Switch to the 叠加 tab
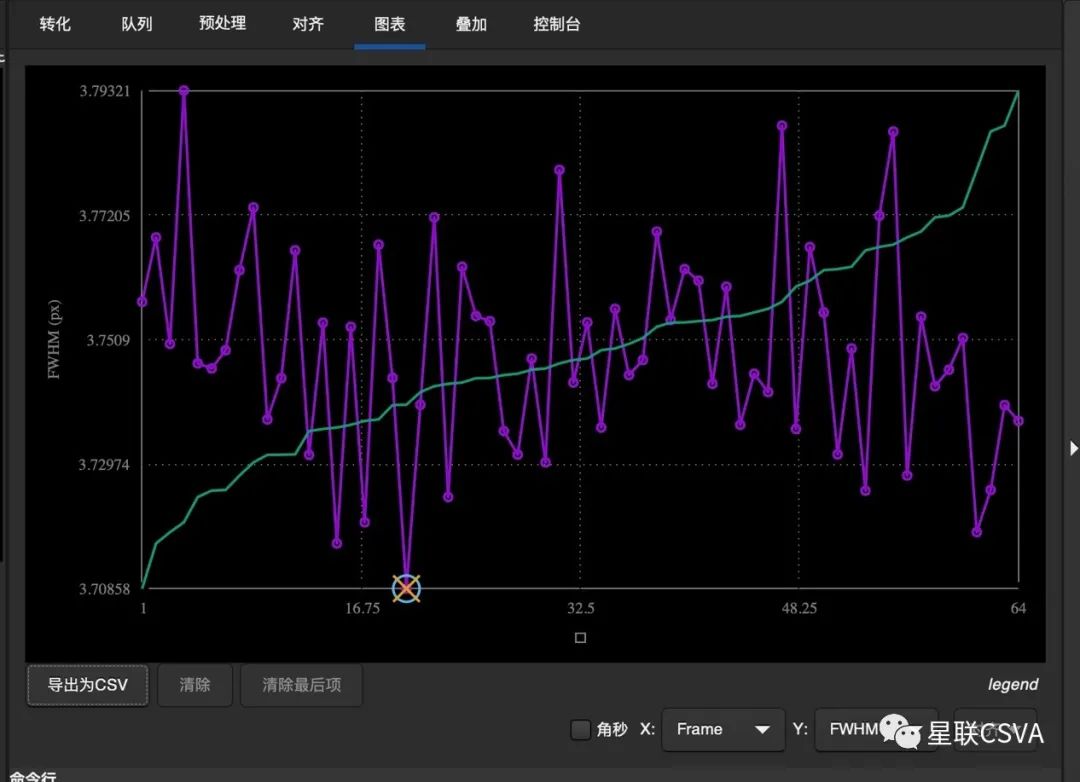Screen dimensions: 1080x782 point(471,24)
